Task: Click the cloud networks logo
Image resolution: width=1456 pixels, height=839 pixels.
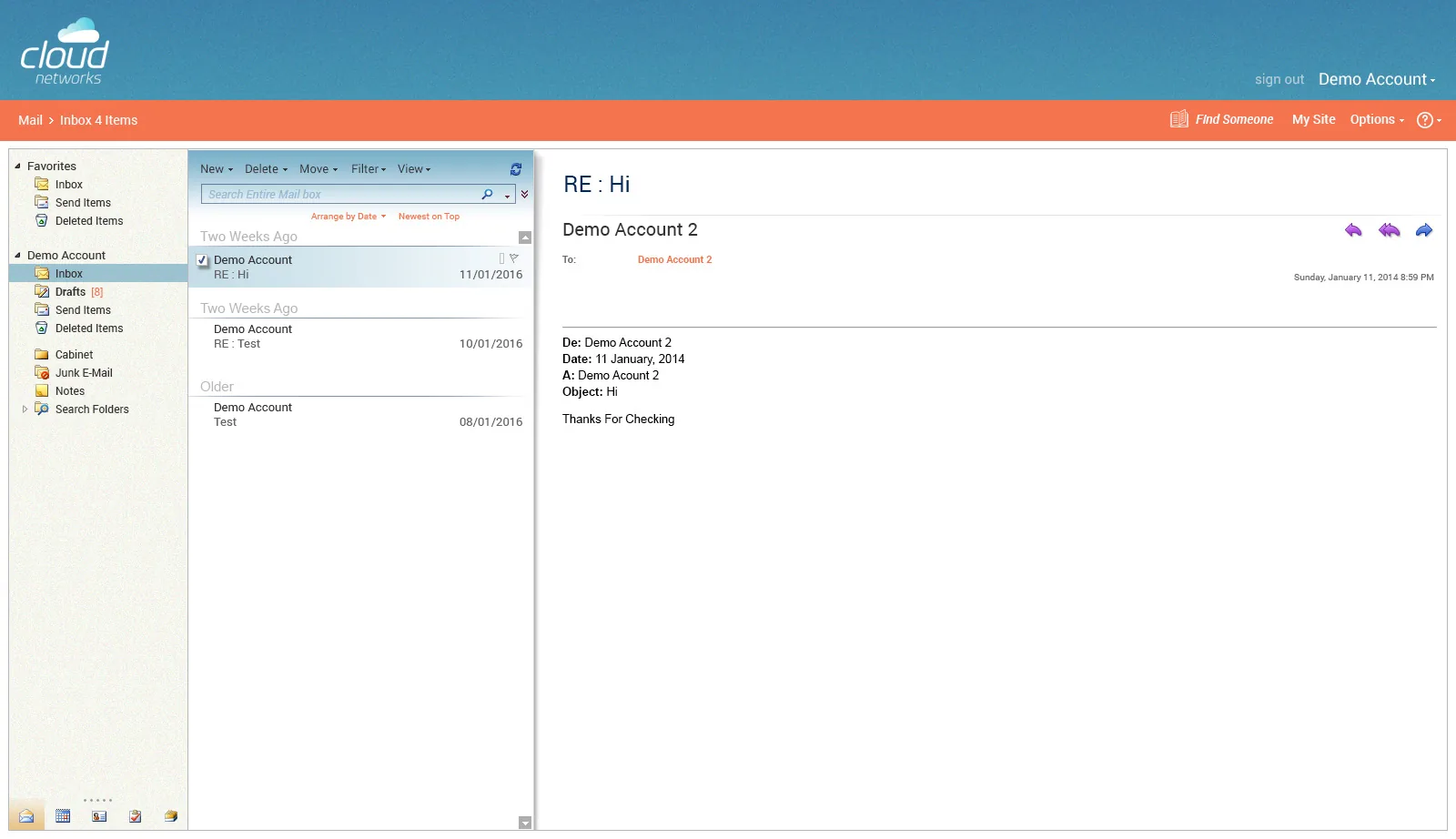Action: (65, 52)
